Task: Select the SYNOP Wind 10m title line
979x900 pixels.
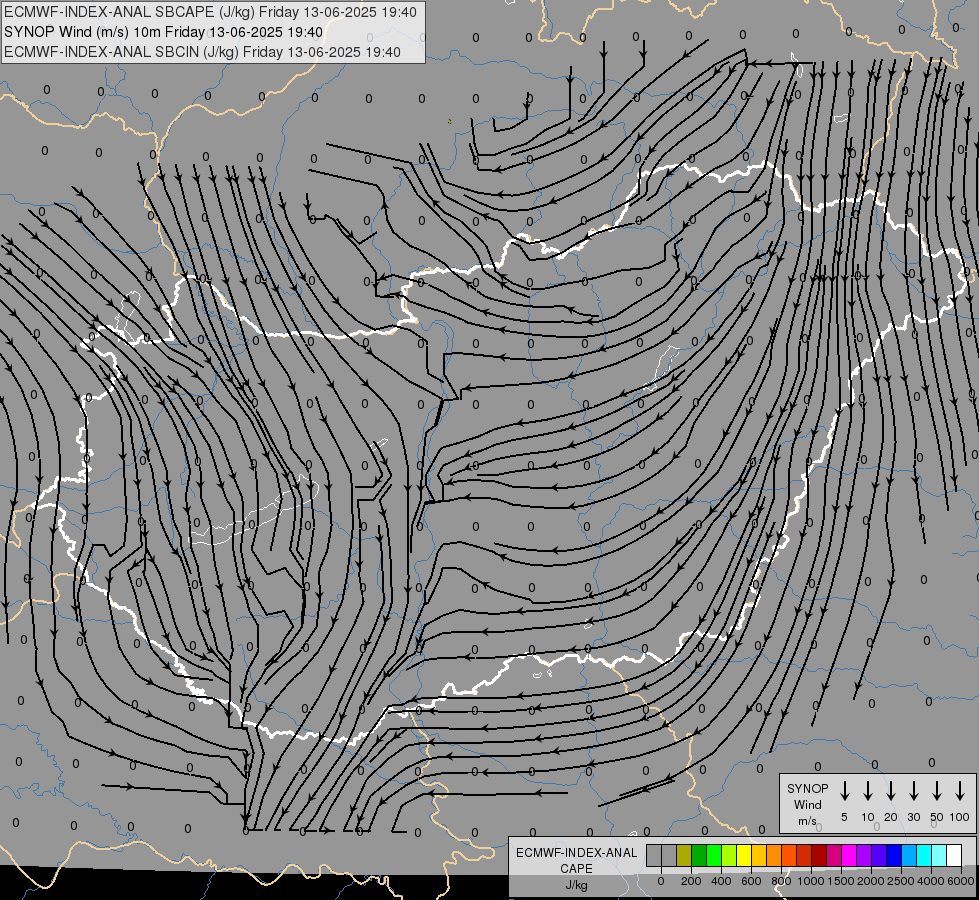Action: [x=163, y=32]
